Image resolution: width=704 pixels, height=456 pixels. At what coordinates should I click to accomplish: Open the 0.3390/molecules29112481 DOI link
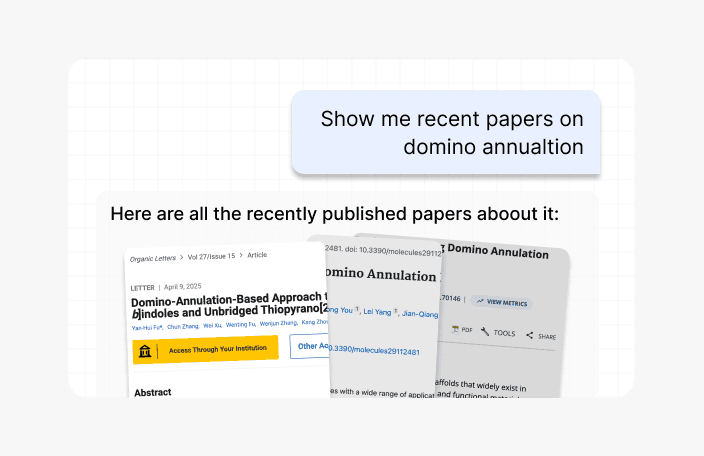tap(374, 350)
